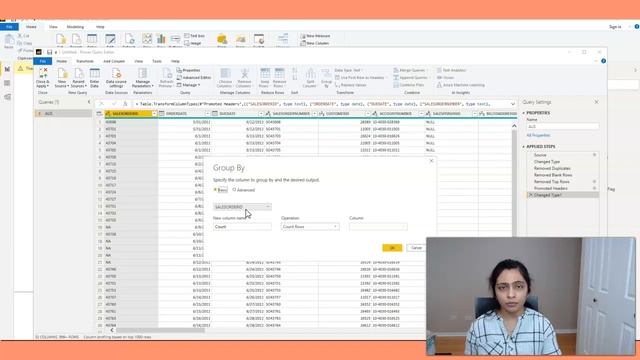Click Choose Columns icon
This screenshot has width=640, height=360.
(224, 78)
